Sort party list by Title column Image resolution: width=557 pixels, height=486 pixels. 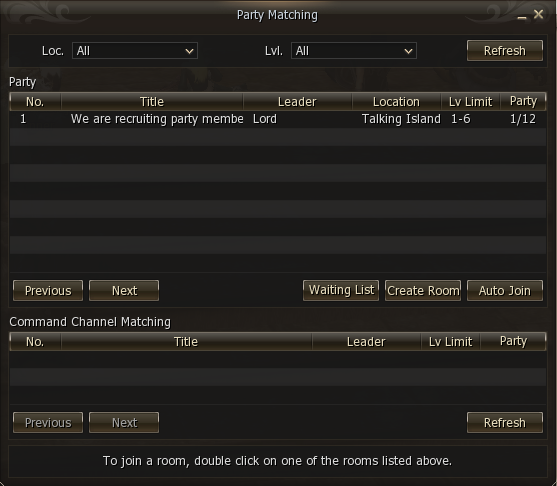pos(152,102)
